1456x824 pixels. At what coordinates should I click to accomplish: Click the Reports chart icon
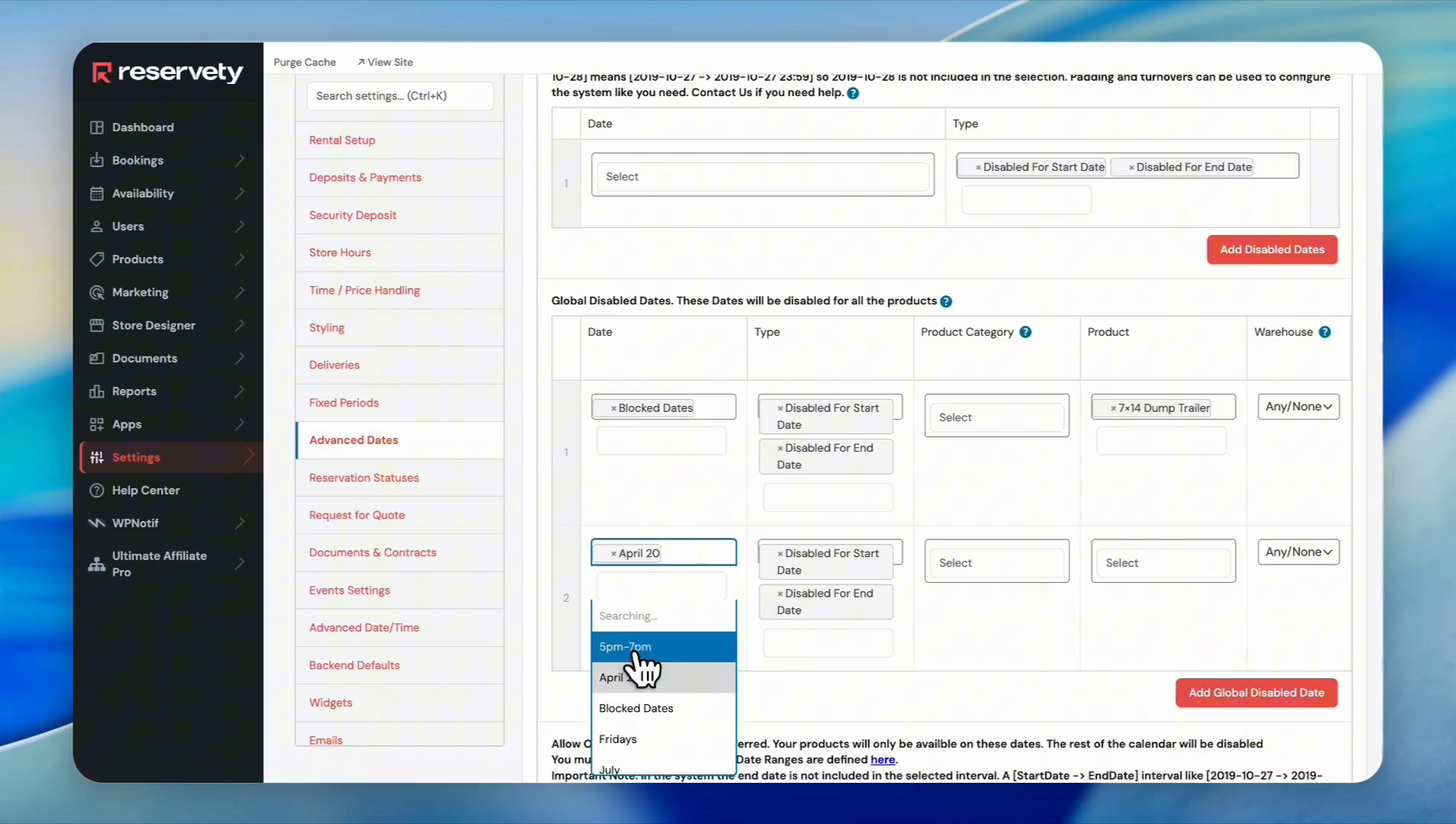[x=97, y=391]
